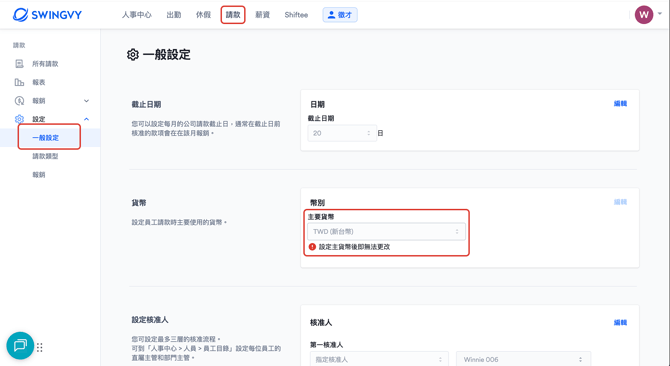Select 請款類型 in the sidebar
Screen dimensions: 670x366
(45, 156)
